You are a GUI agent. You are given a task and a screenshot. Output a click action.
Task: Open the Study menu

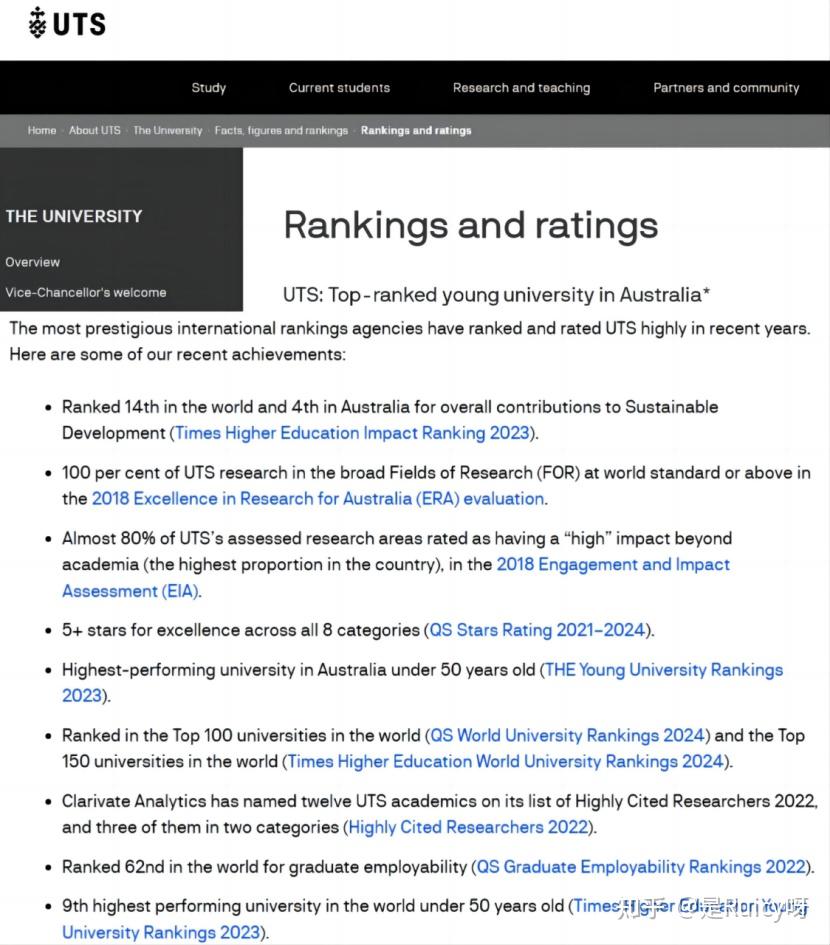coord(209,88)
